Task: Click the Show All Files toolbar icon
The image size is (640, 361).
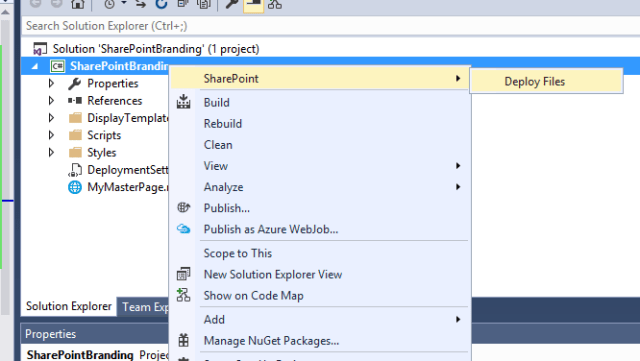Action: click(203, 4)
